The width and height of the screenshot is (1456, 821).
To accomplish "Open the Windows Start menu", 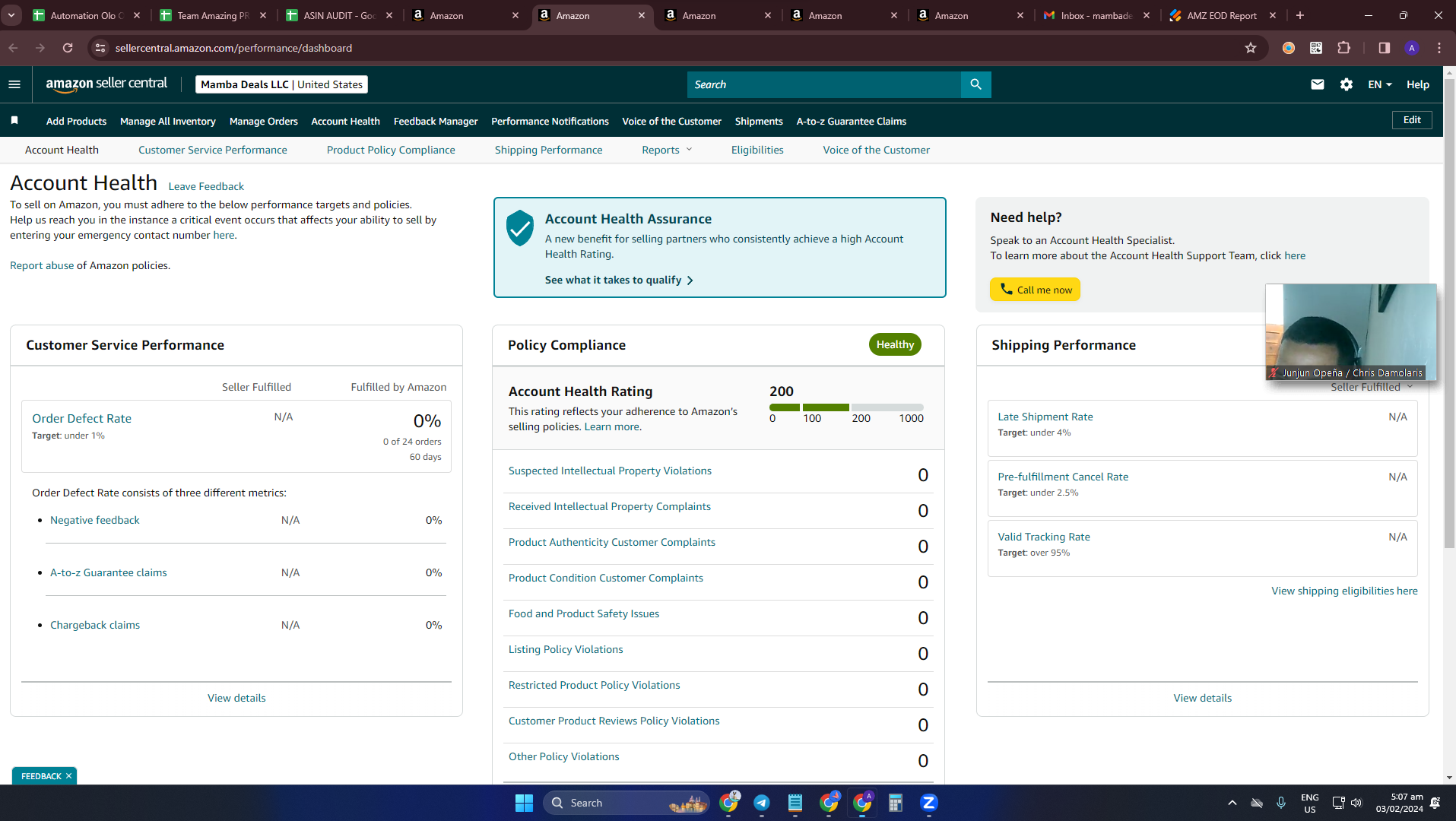I will click(x=524, y=803).
